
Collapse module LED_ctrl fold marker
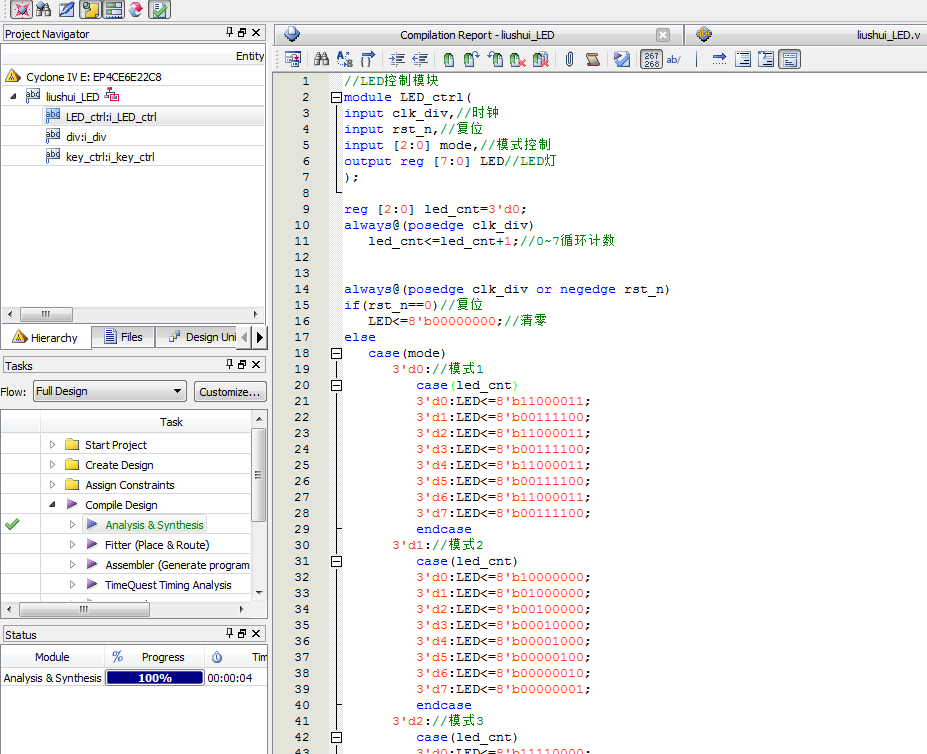[x=336, y=97]
